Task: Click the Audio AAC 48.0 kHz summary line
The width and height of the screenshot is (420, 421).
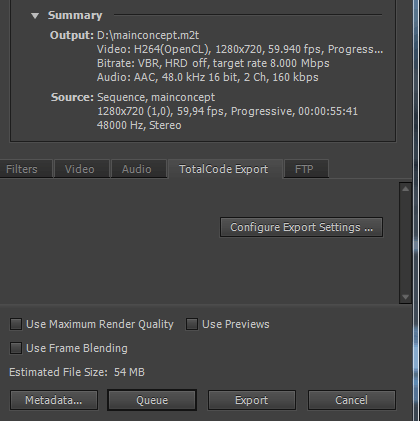Action: point(208,77)
